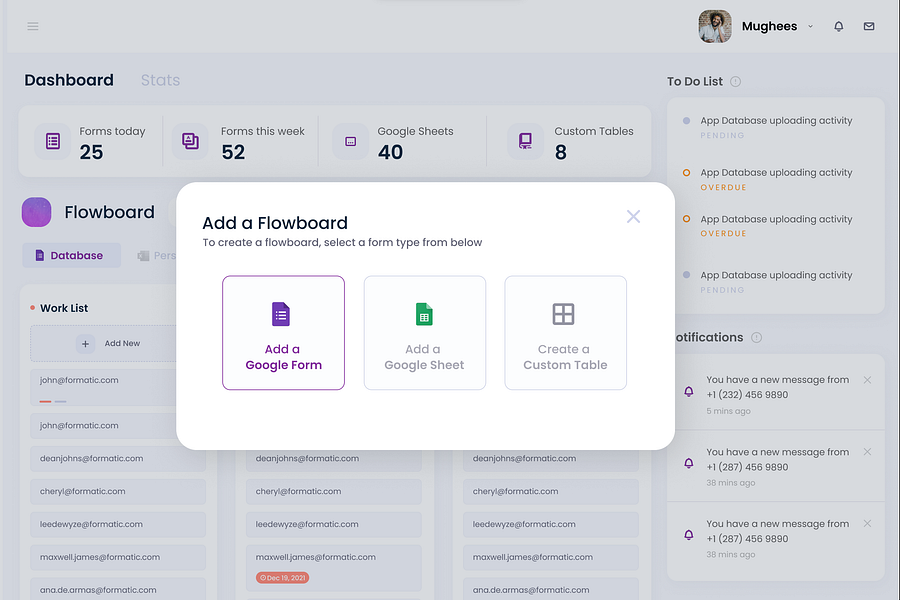Close the Add a Flowboard dialog
Screen dimensions: 900x600
[633, 216]
